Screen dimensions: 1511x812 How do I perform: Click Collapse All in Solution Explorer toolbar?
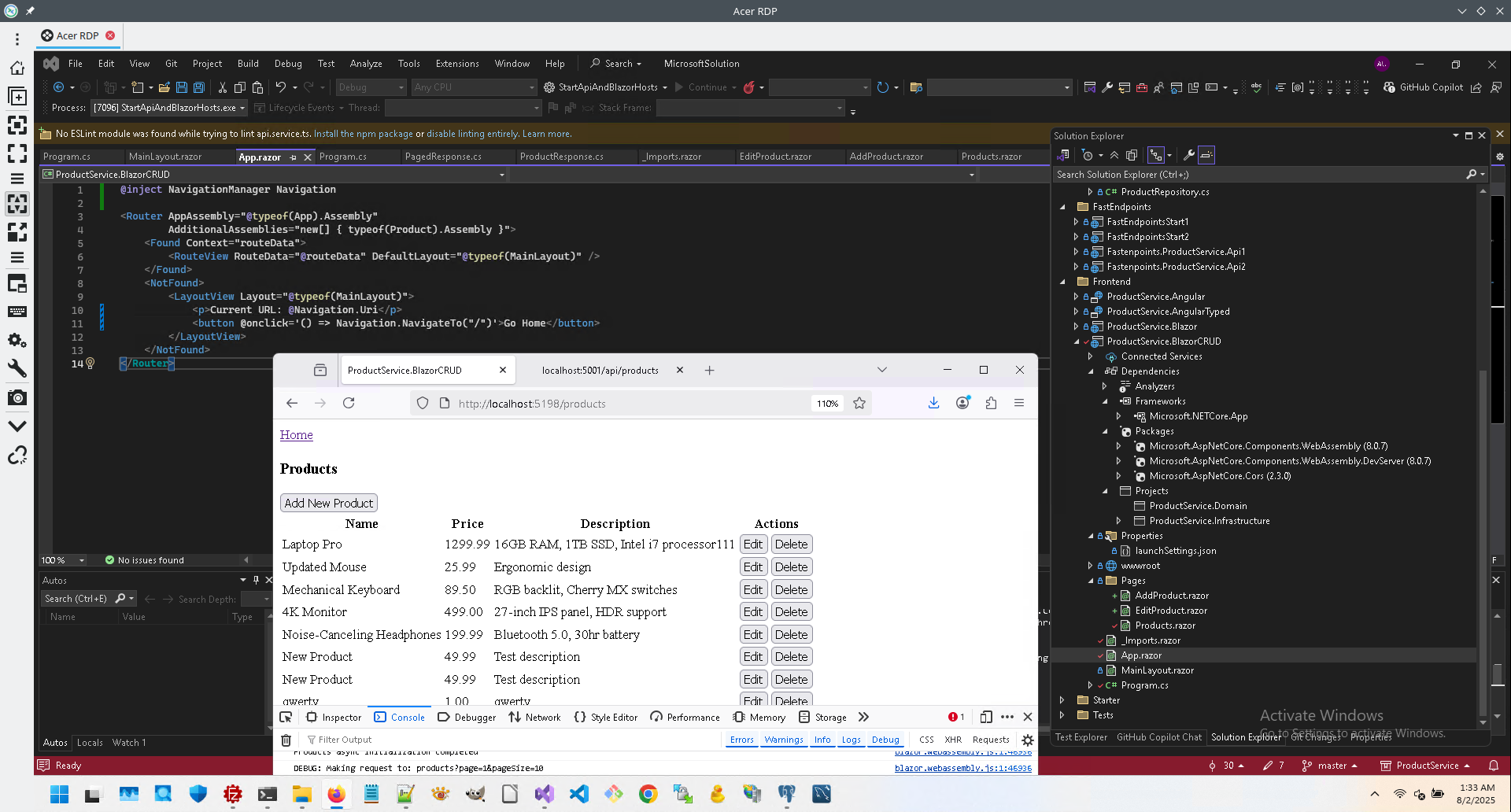point(1114,155)
